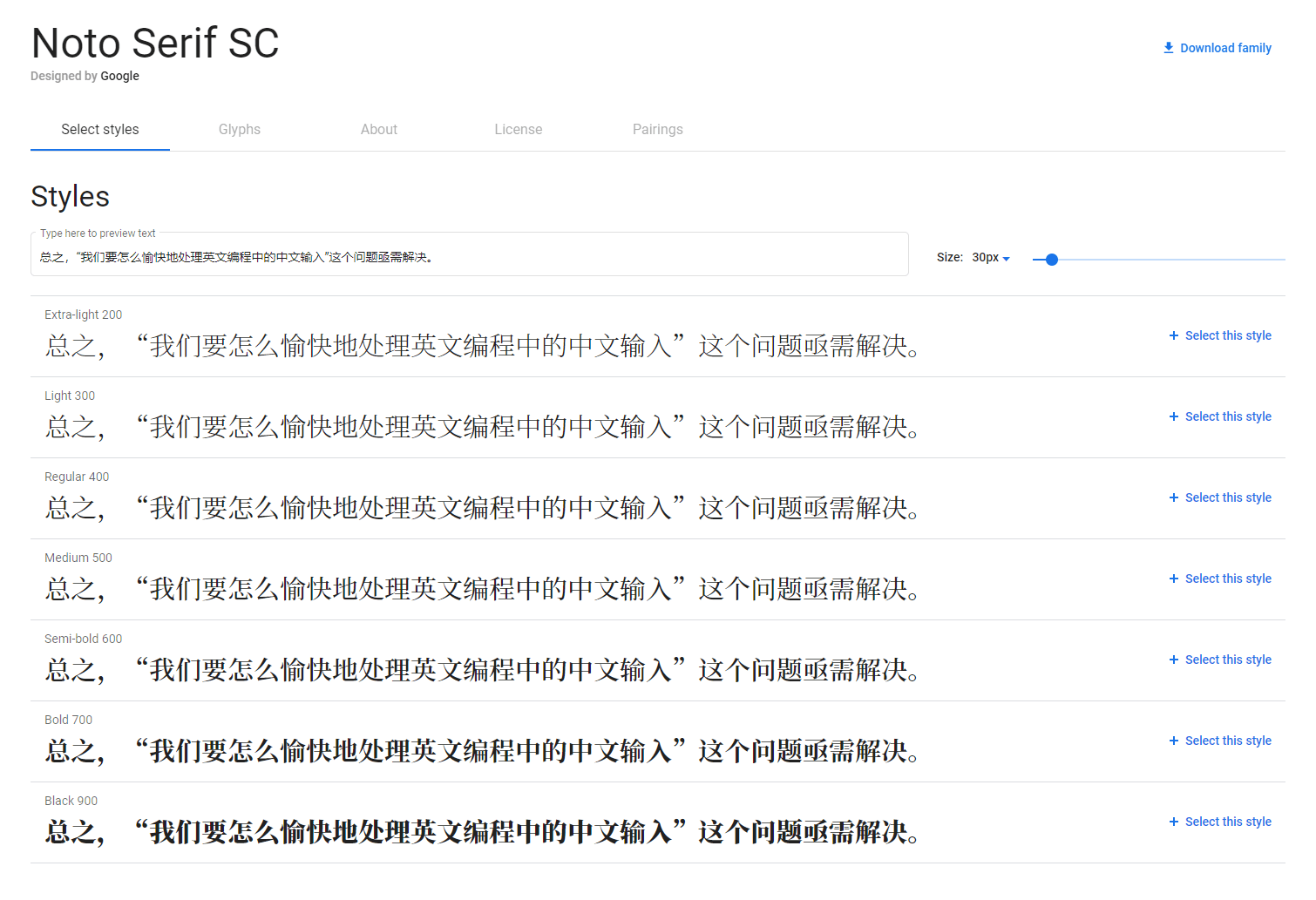Click the Noto Serif SC title

(x=155, y=43)
